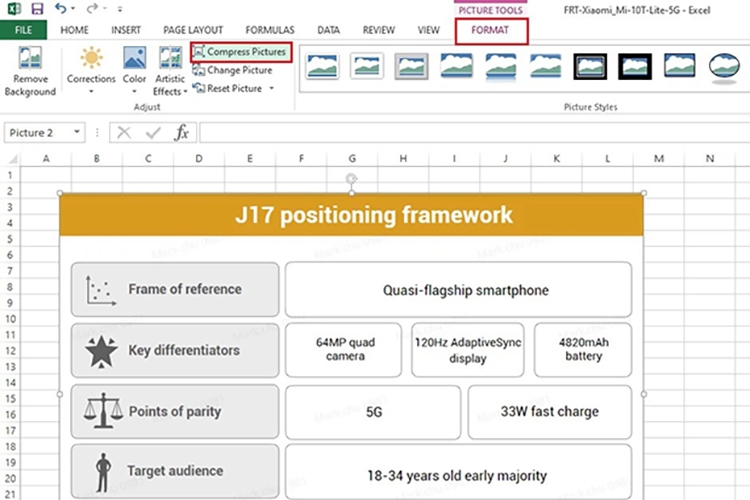Click the Enter checkmark formula icon

coord(153,133)
